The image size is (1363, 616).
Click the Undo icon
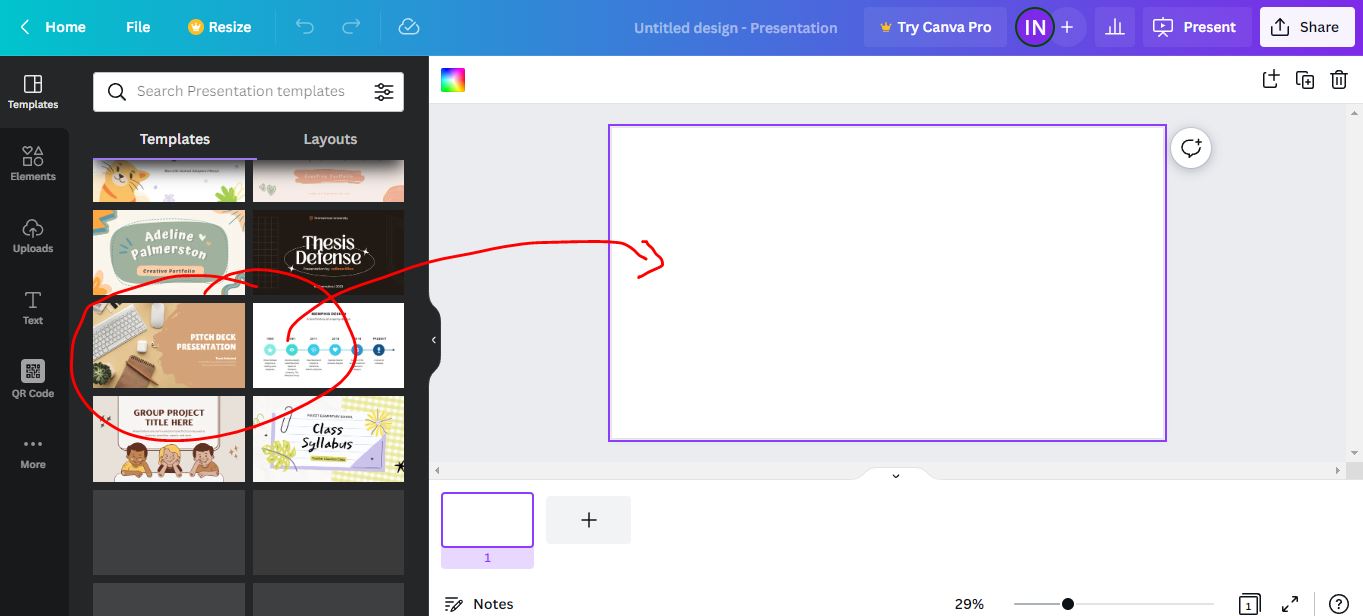(304, 27)
